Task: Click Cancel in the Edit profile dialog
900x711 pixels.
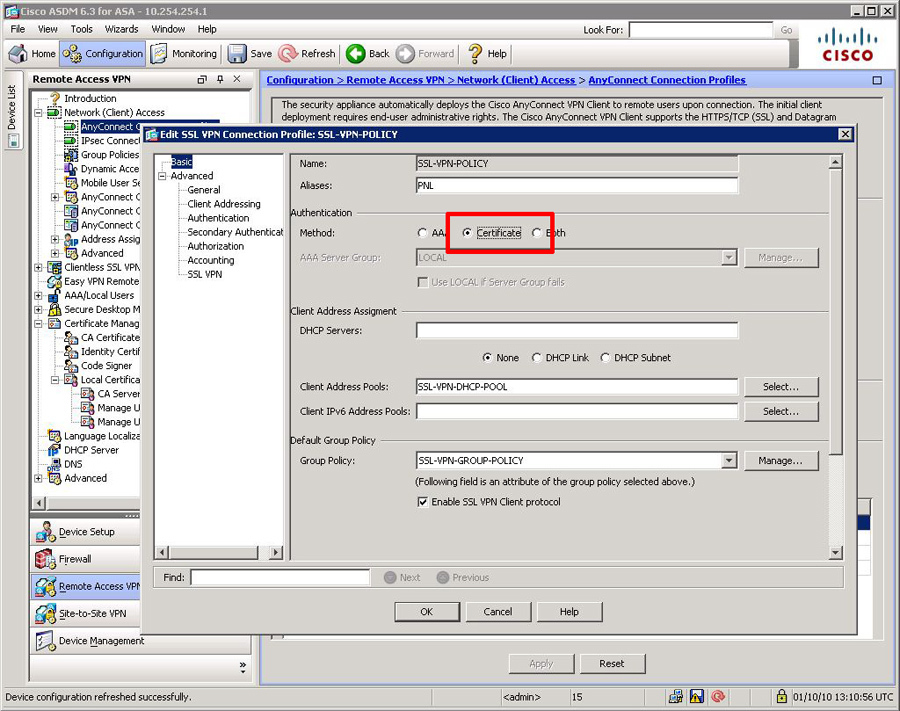Action: pos(498,612)
